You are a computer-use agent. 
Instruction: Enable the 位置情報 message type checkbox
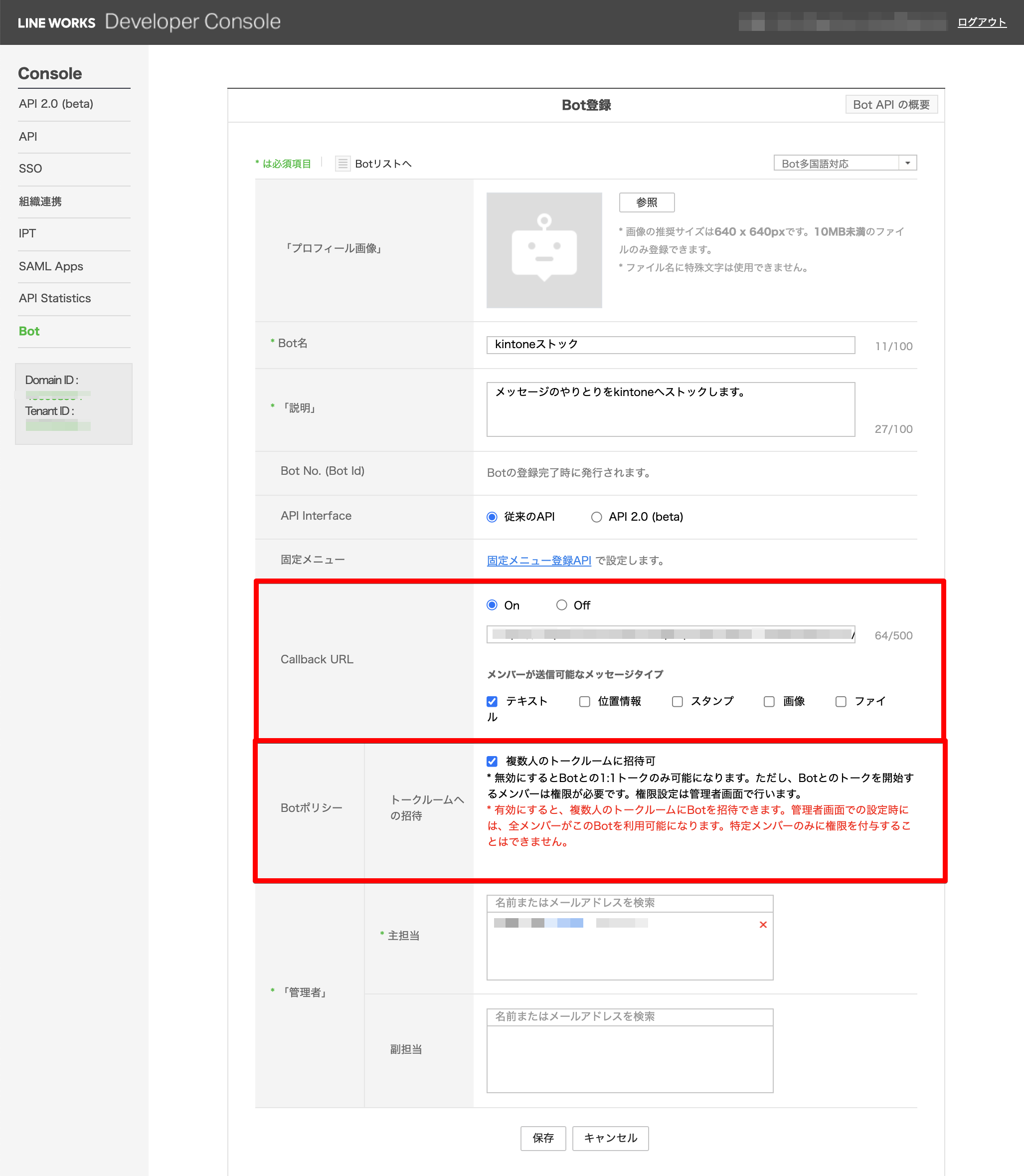coord(584,702)
